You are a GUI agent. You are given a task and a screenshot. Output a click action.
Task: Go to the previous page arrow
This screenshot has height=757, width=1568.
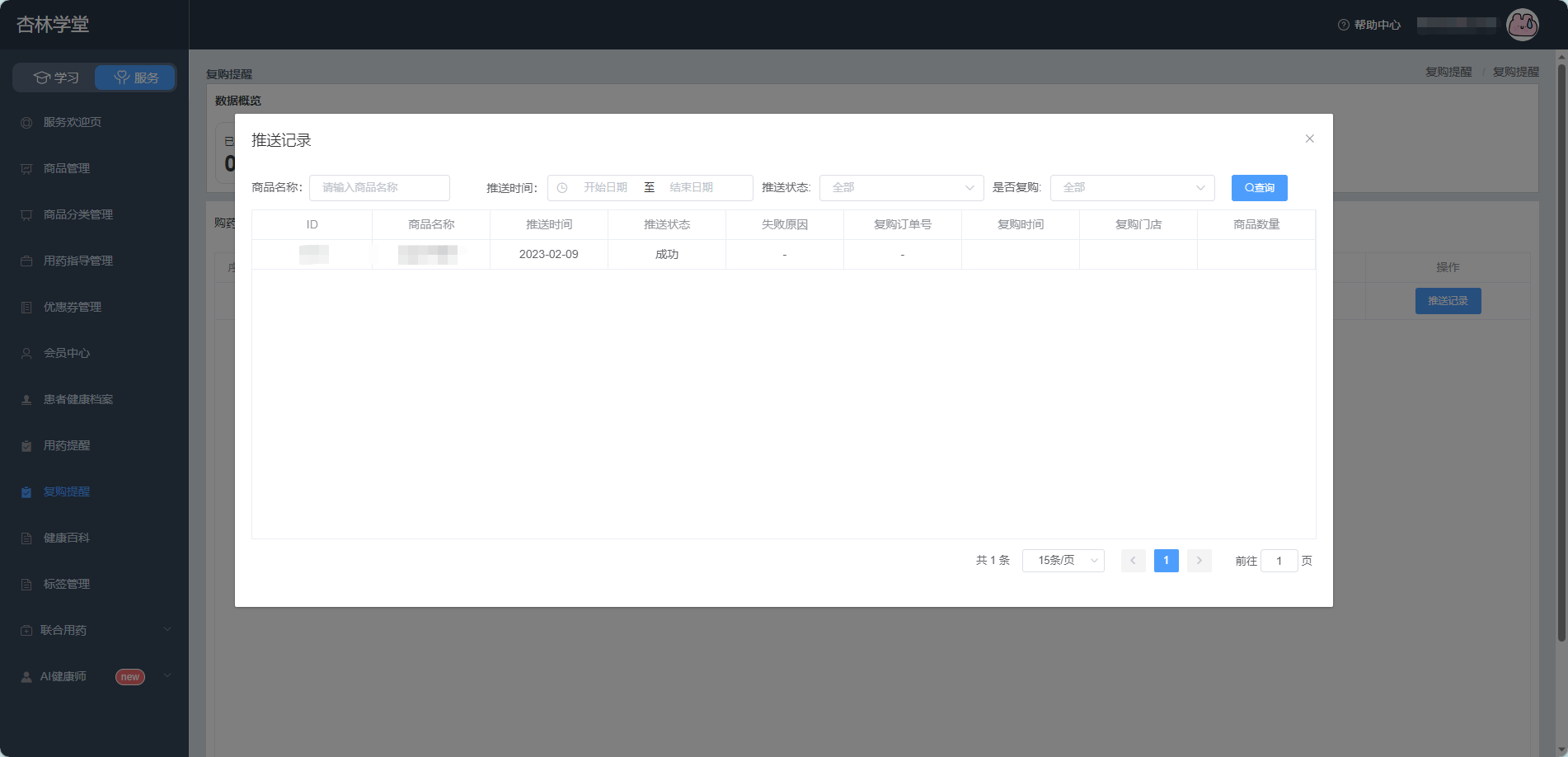pyautogui.click(x=1133, y=561)
